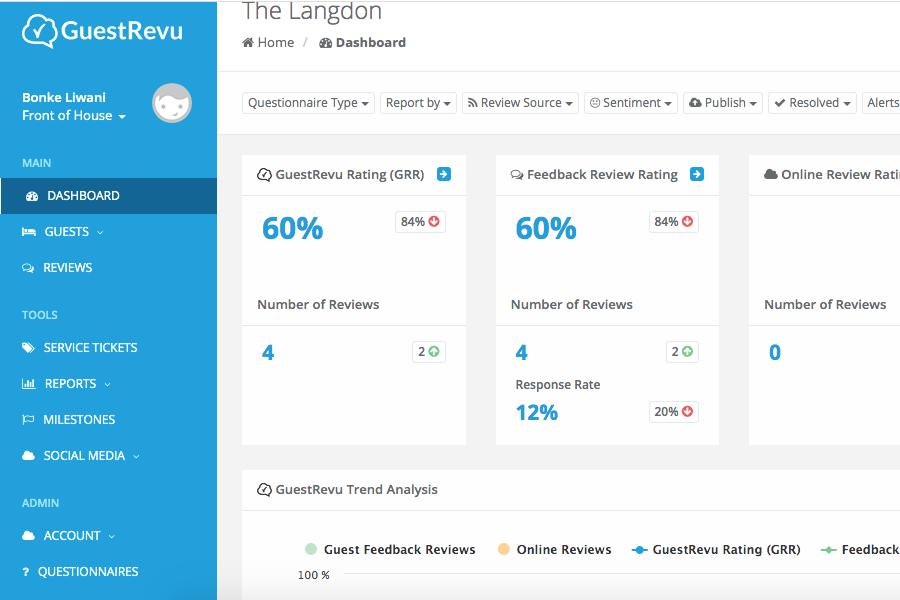
Task: Click the Service Tickets tag icon
Action: [28, 348]
